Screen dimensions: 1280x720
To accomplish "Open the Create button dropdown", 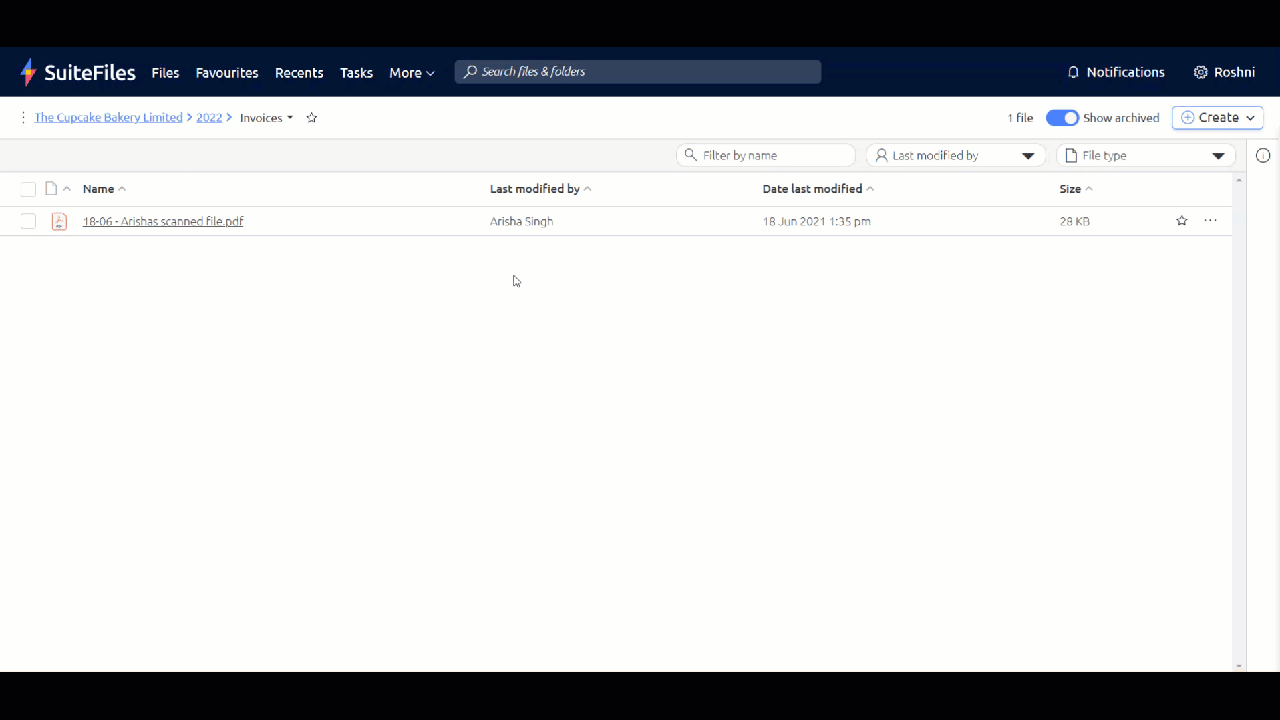I will (1217, 117).
